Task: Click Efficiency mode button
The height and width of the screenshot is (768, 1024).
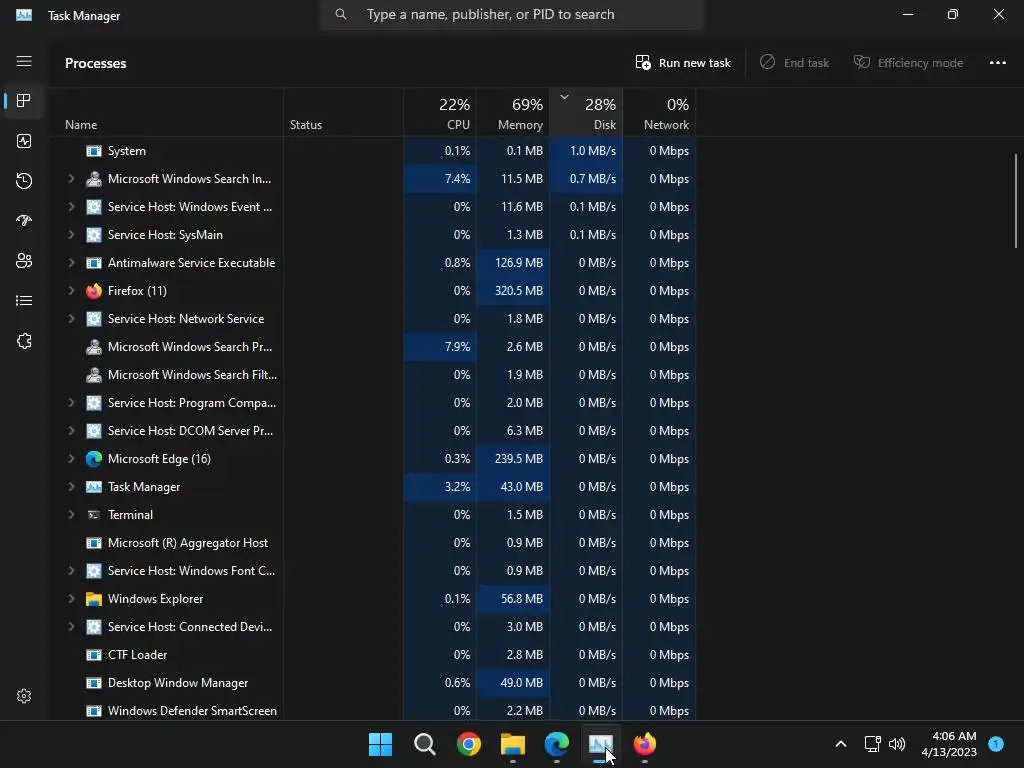Action: (908, 63)
